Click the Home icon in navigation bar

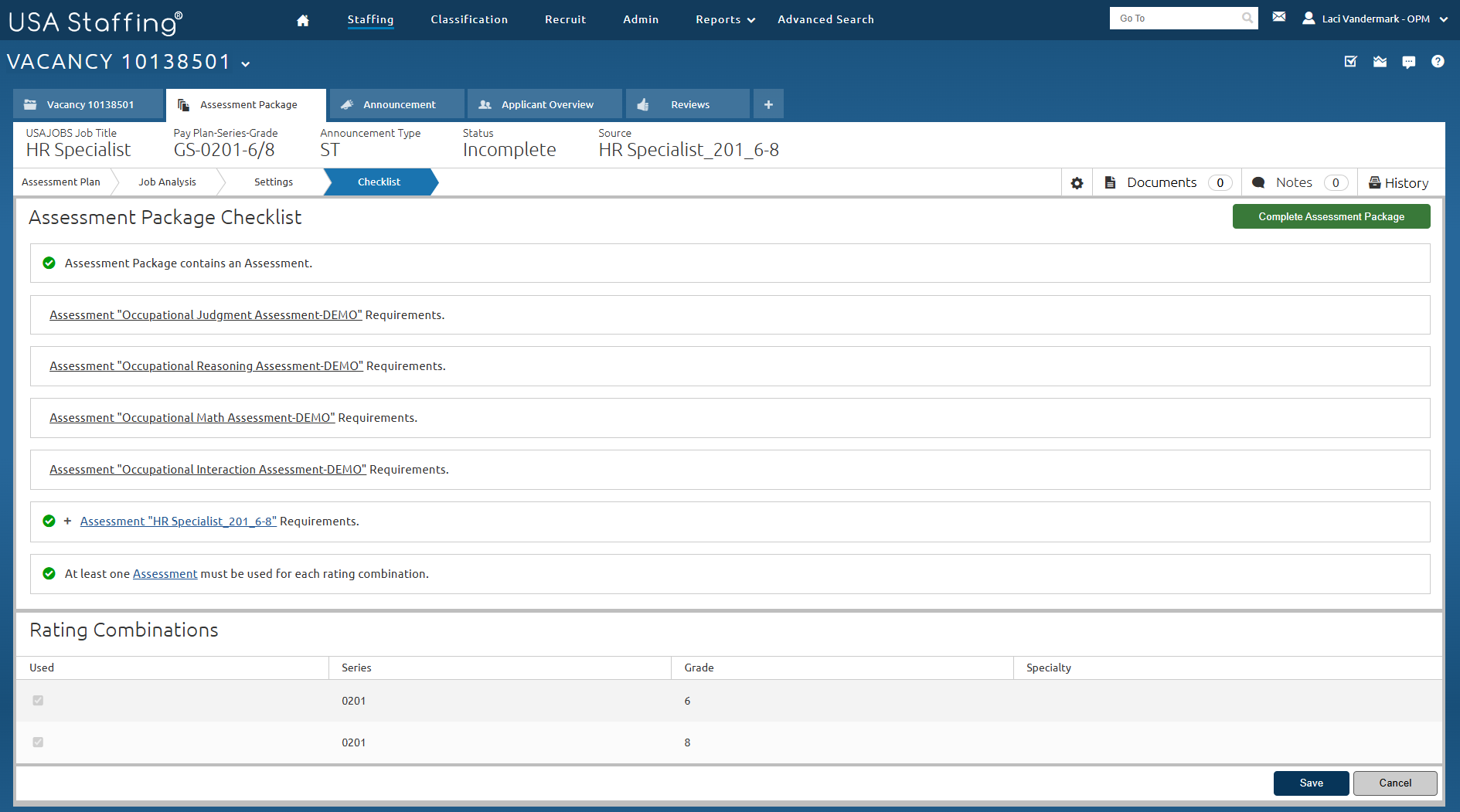[x=303, y=20]
